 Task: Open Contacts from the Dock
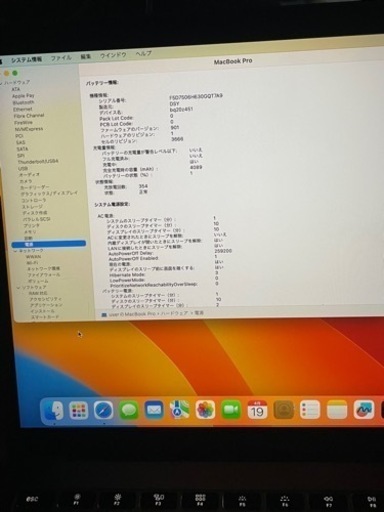tap(284, 410)
